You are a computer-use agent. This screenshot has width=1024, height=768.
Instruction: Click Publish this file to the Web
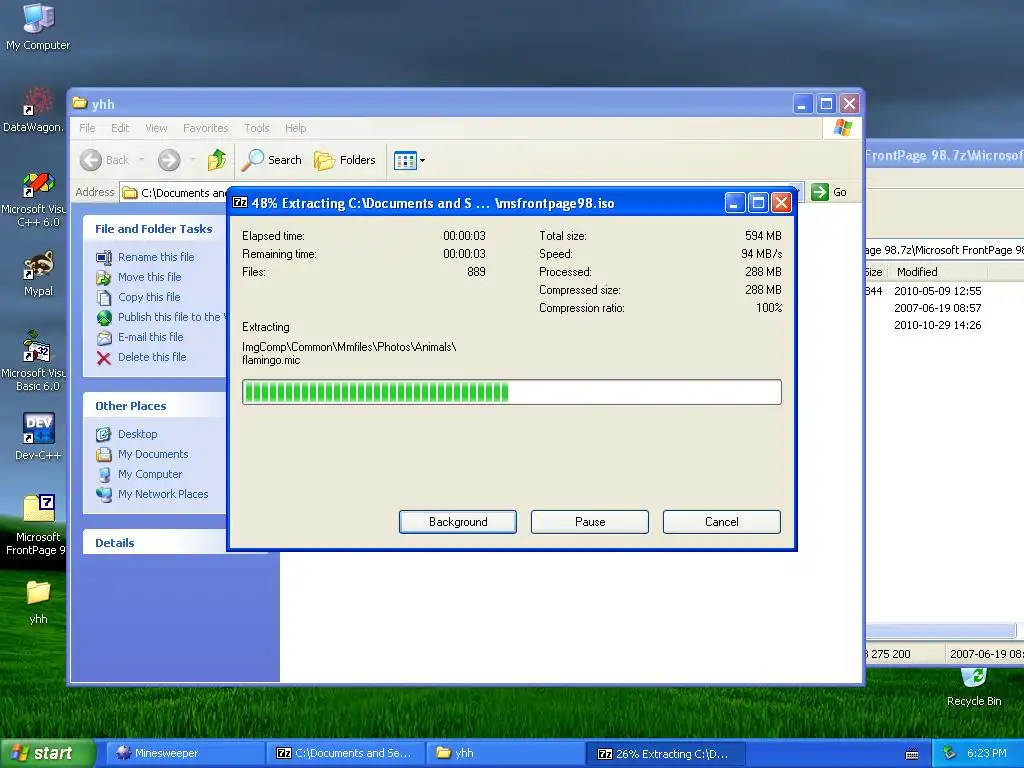pos(161,317)
